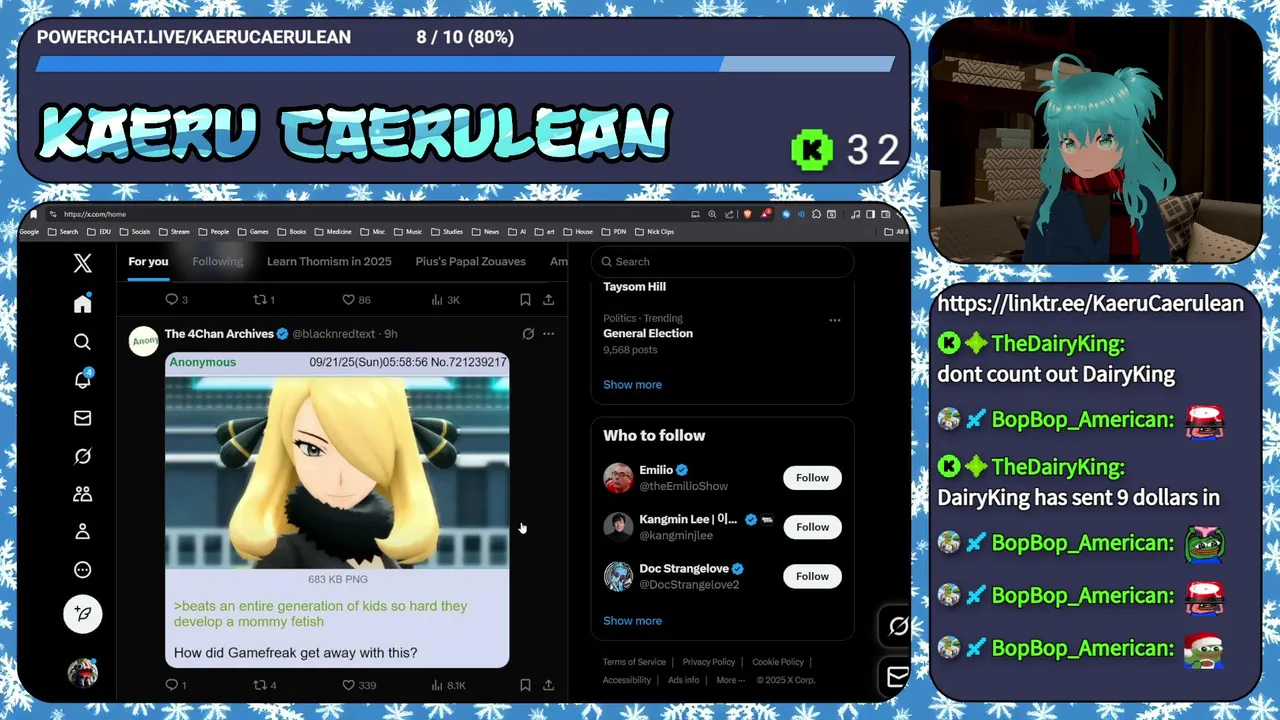Bookmark the post with 86 likes
1280x720 pixels.
(x=525, y=299)
